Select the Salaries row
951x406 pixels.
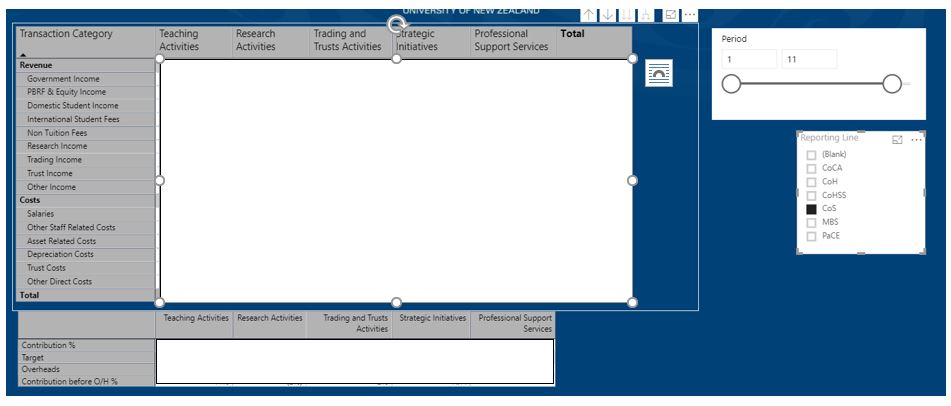[x=86, y=214]
